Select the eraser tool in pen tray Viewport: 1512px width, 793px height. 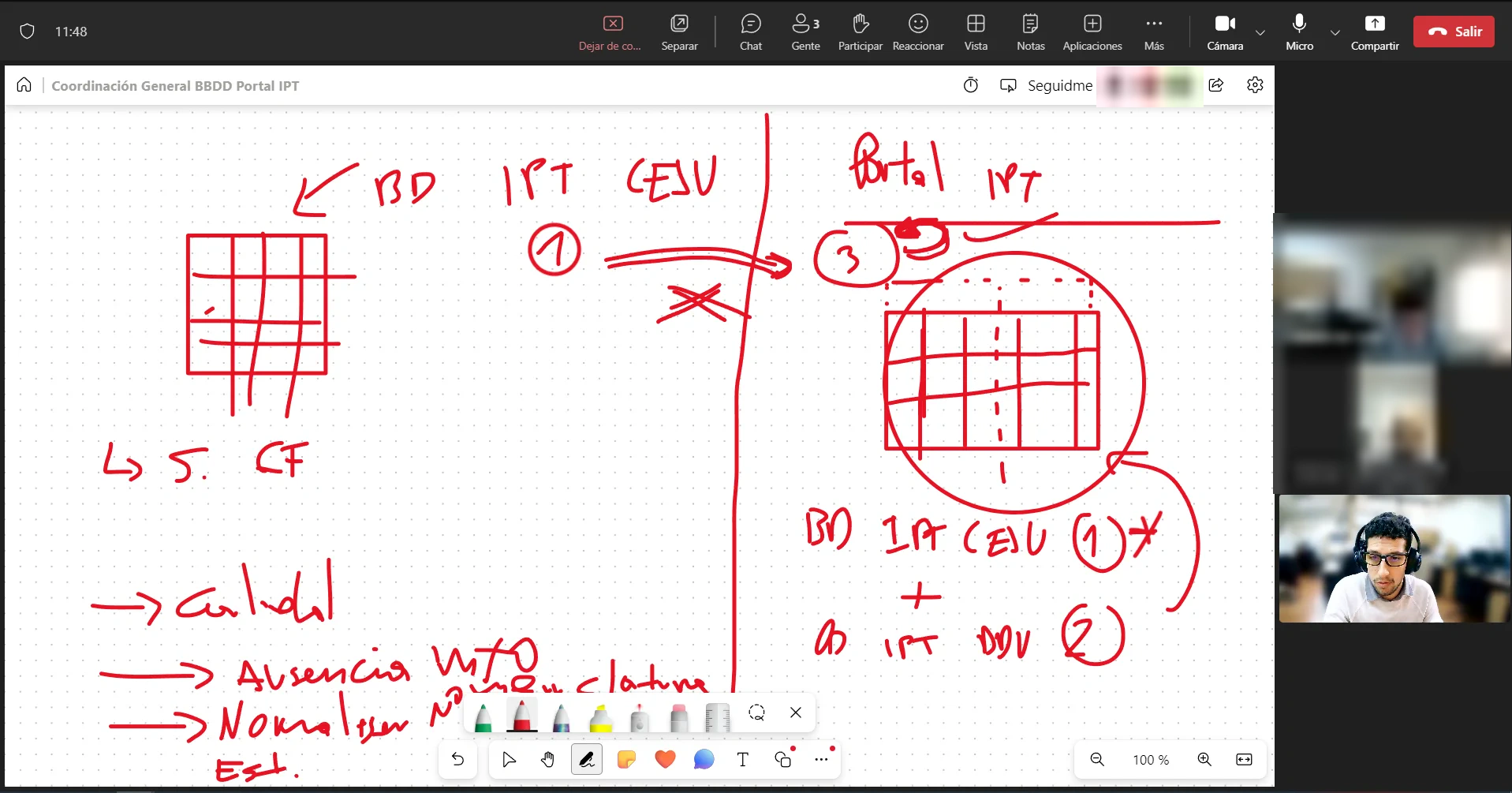[x=678, y=716]
